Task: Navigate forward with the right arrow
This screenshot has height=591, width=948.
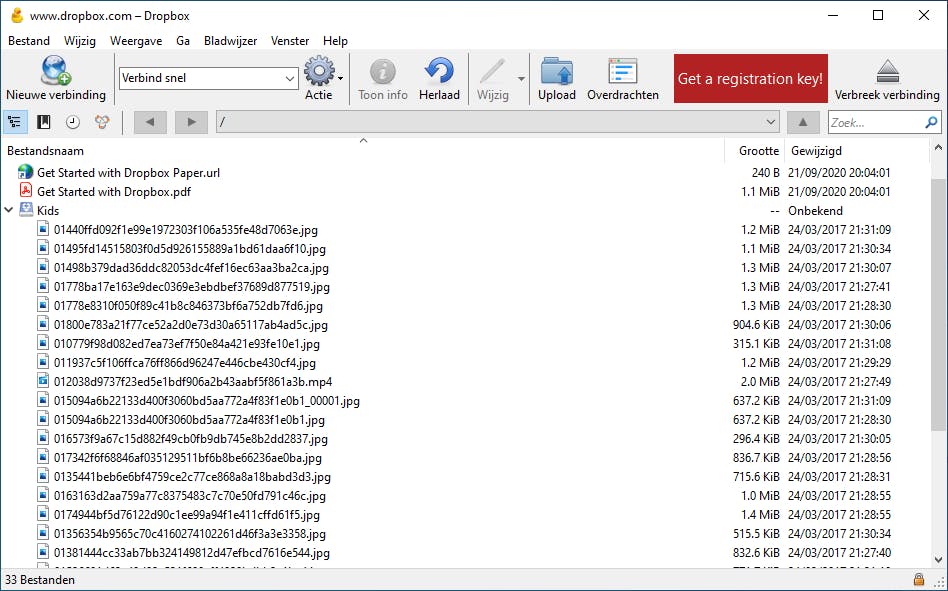Action: pyautogui.click(x=191, y=122)
